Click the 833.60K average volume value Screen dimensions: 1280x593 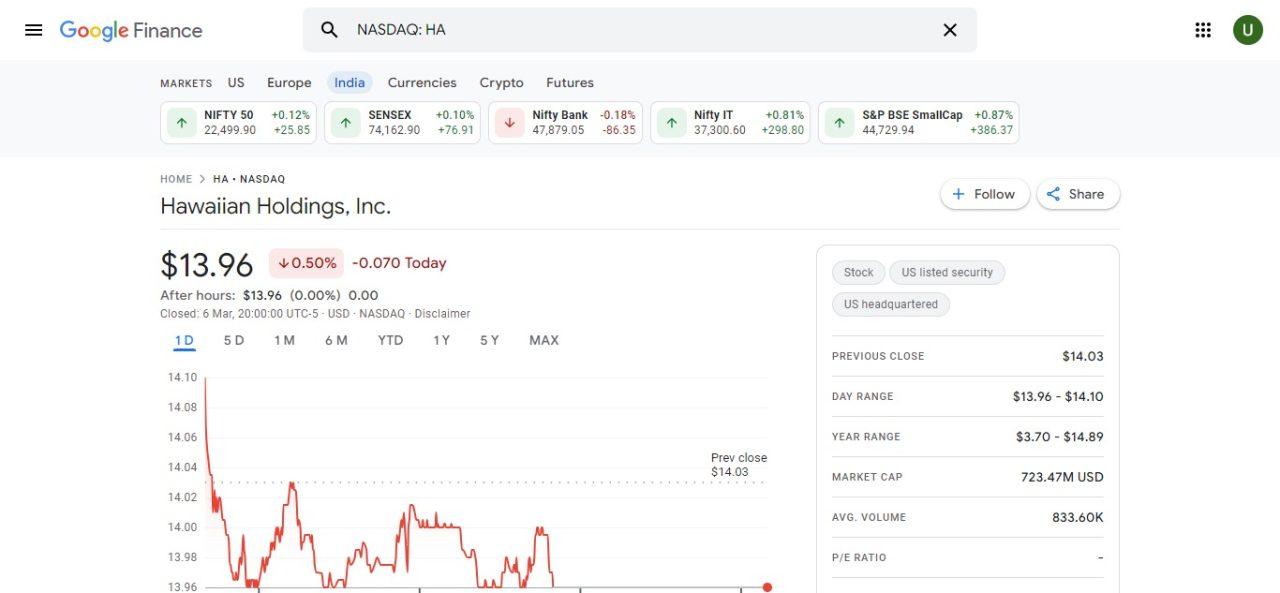(x=1077, y=517)
